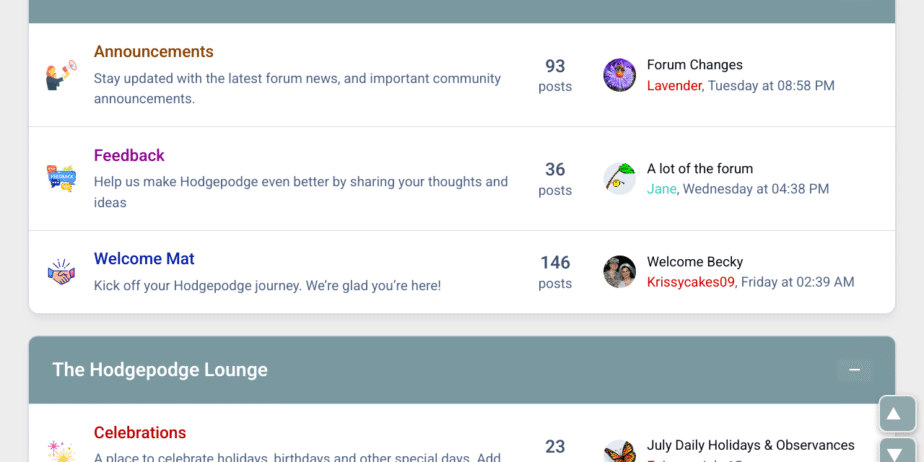The width and height of the screenshot is (924, 462).
Task: Click the Welcome Mat handshake icon
Action: [61, 271]
